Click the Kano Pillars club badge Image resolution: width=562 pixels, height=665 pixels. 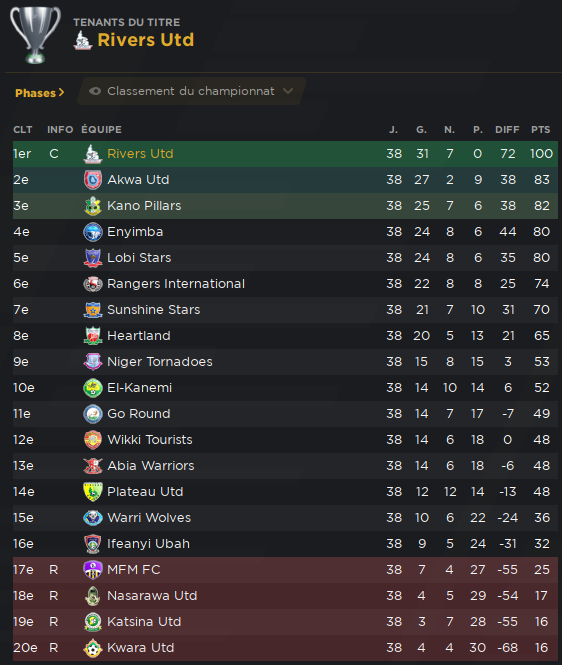tap(92, 206)
